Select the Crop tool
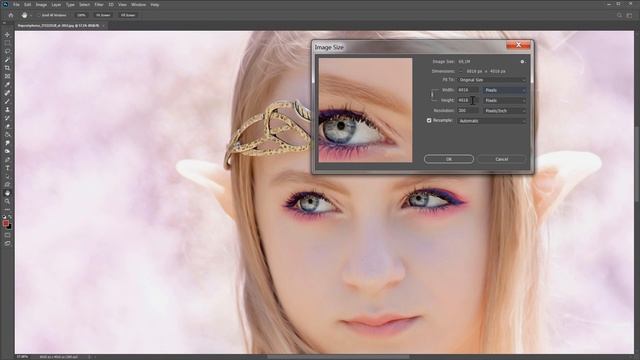The width and height of the screenshot is (640, 360). point(7,68)
